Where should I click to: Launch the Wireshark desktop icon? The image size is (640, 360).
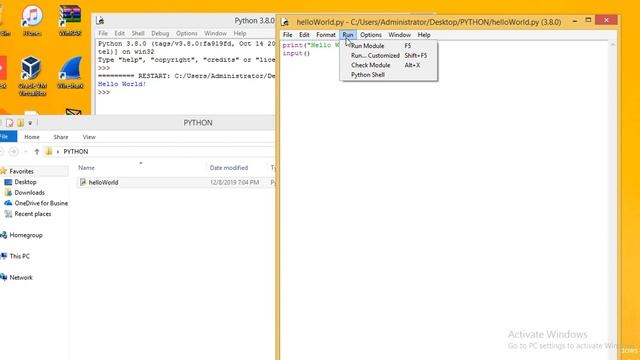click(x=70, y=73)
